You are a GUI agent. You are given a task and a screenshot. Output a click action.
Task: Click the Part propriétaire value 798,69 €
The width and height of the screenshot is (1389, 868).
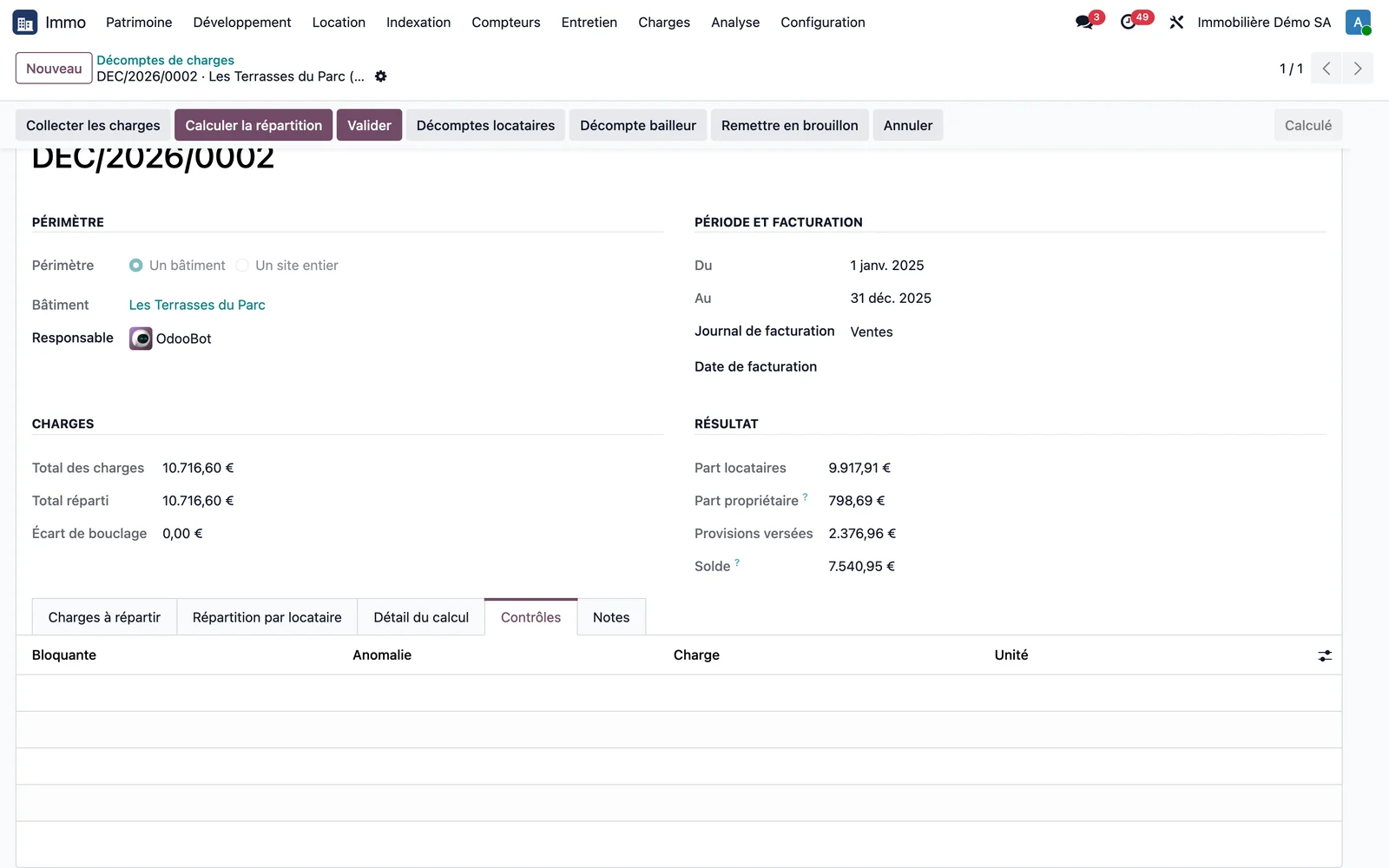coord(857,501)
